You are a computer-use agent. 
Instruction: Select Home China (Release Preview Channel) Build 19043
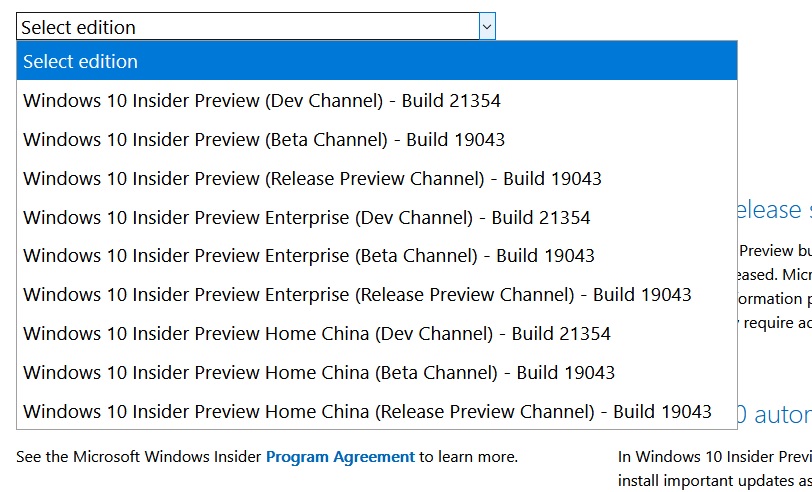coord(376,411)
